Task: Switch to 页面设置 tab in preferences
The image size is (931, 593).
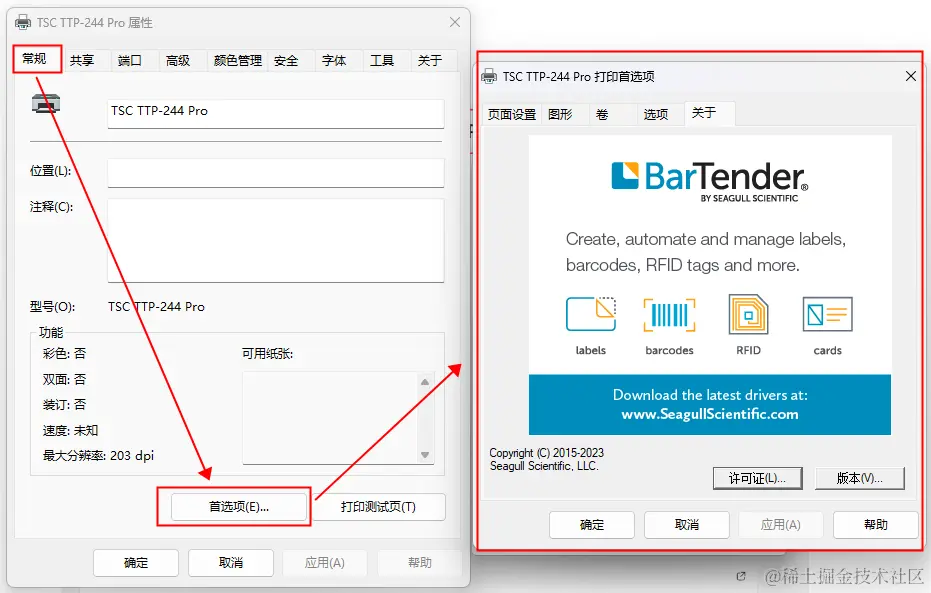Action: [x=512, y=114]
